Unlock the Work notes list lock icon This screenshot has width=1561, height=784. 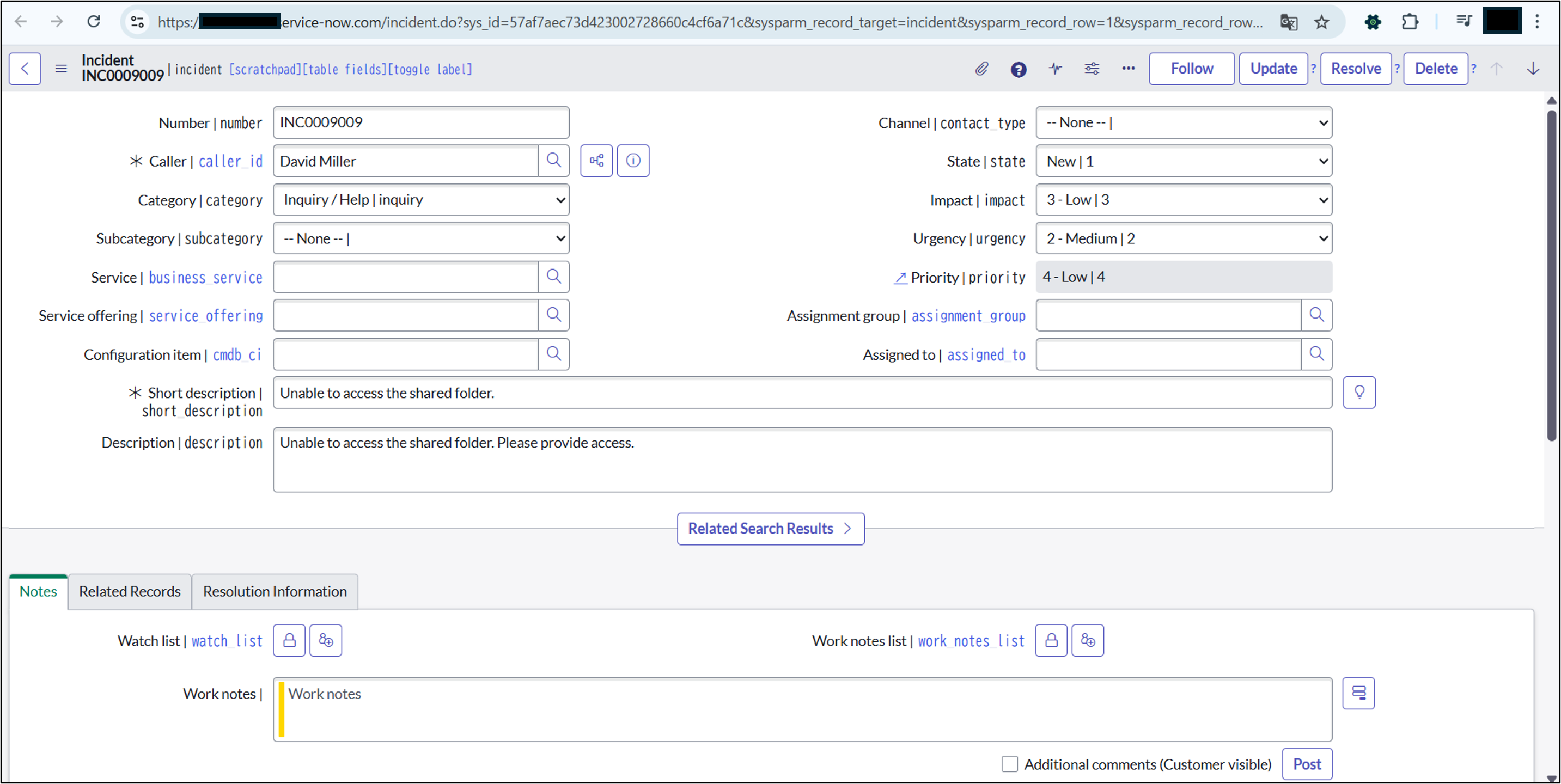tap(1051, 640)
